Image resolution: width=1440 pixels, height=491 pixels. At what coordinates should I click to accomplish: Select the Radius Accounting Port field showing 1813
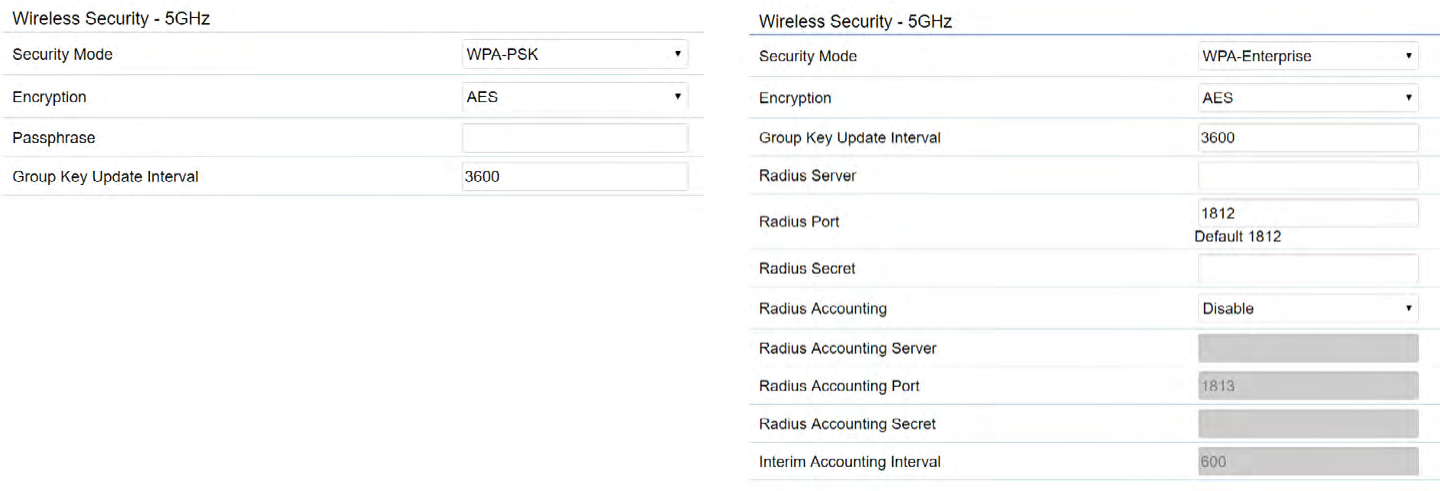1308,386
